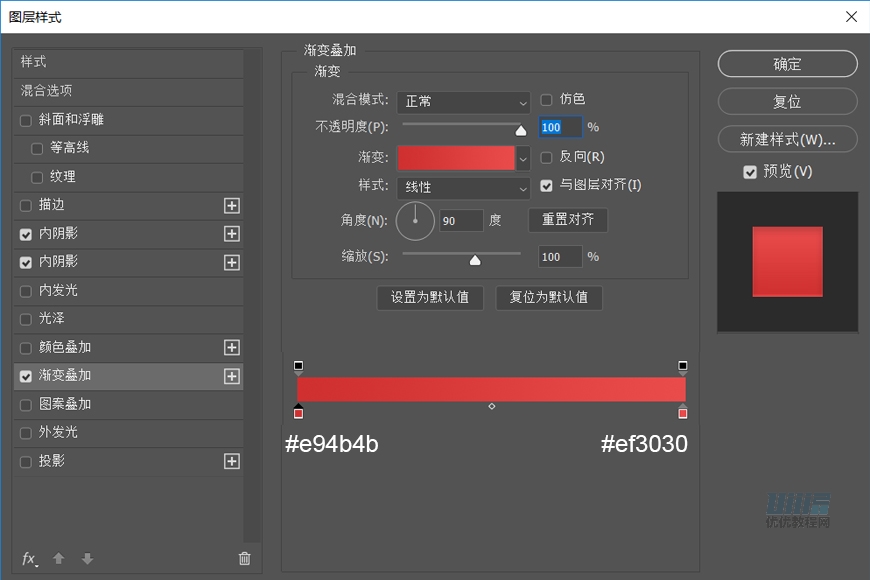Disable the 预览 preview checkbox
The height and width of the screenshot is (580, 870).
750,170
